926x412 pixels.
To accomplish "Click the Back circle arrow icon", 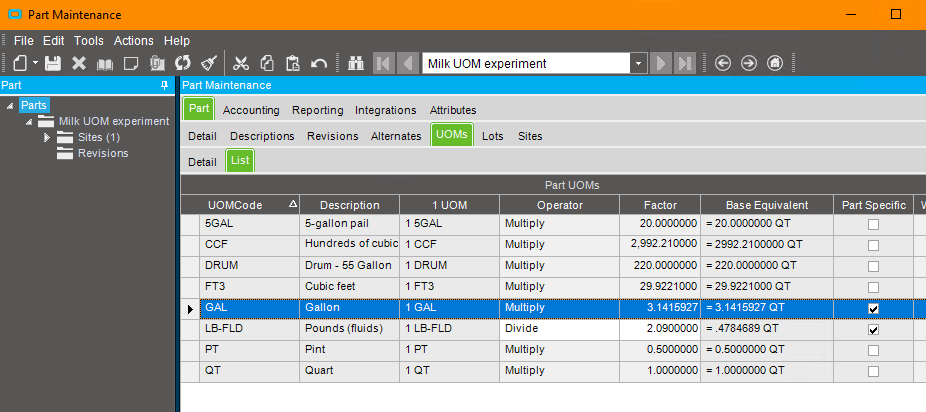I will (722, 63).
